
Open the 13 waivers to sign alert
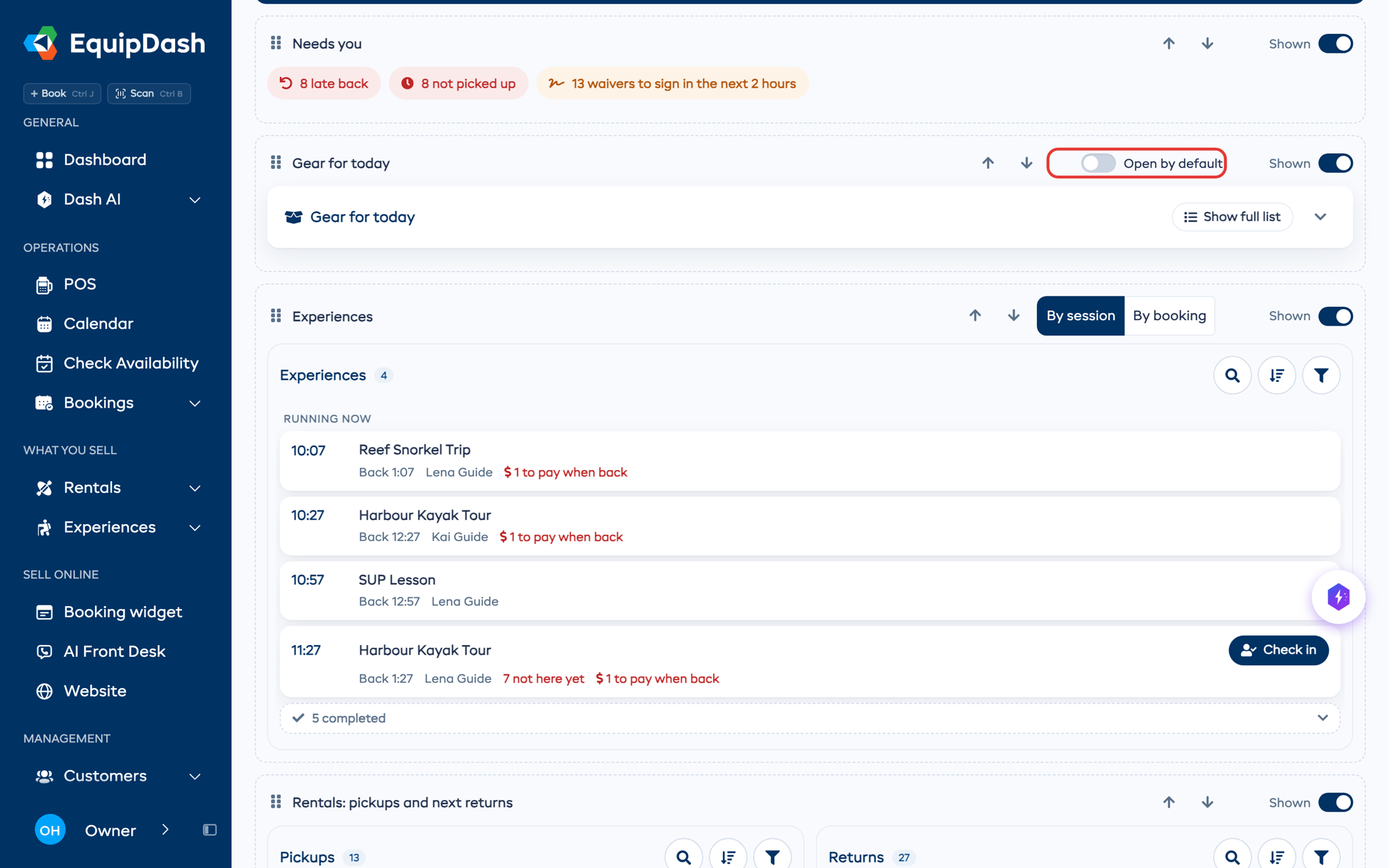coord(672,83)
